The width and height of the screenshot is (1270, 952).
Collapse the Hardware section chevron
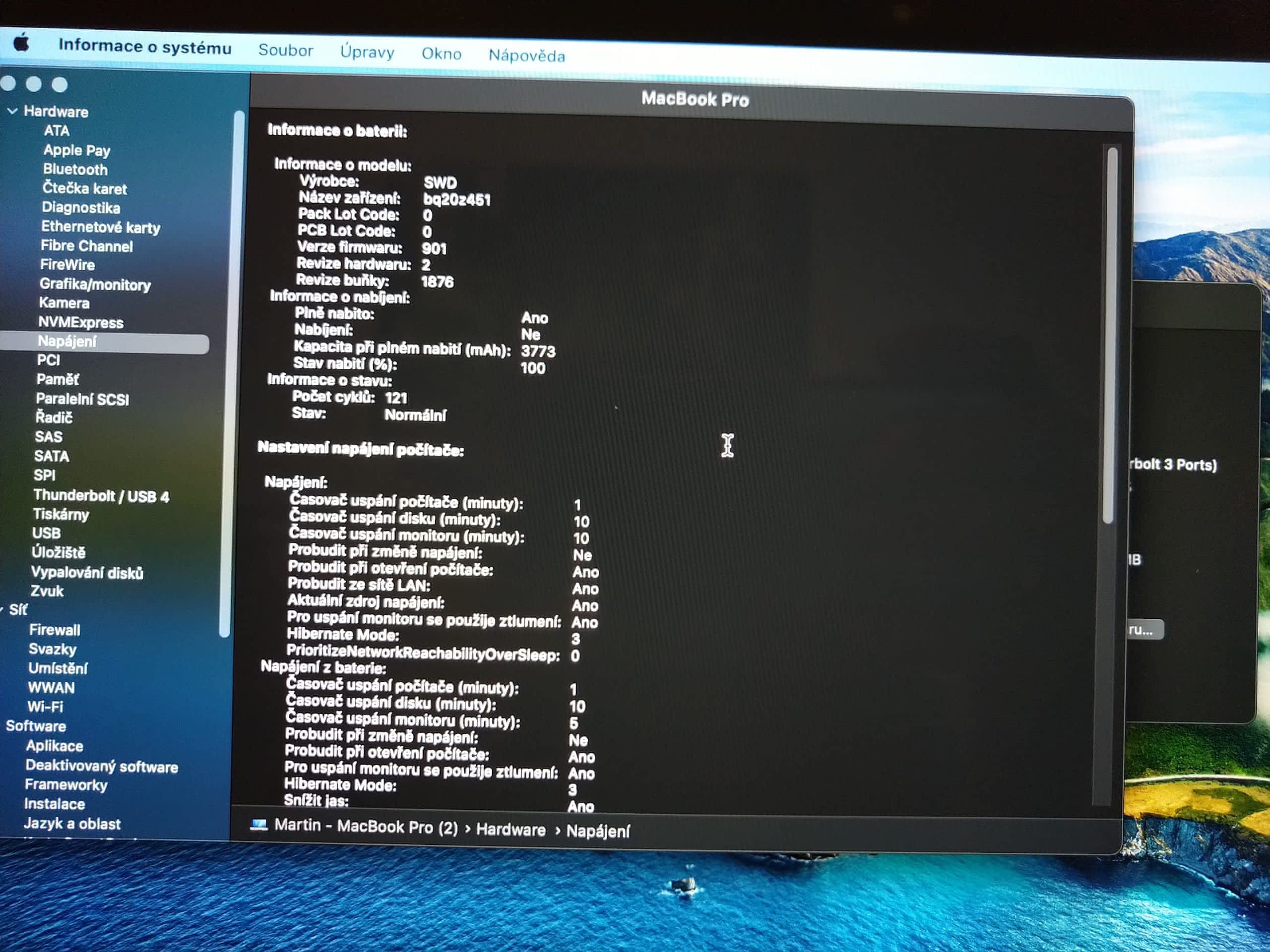coord(12,111)
